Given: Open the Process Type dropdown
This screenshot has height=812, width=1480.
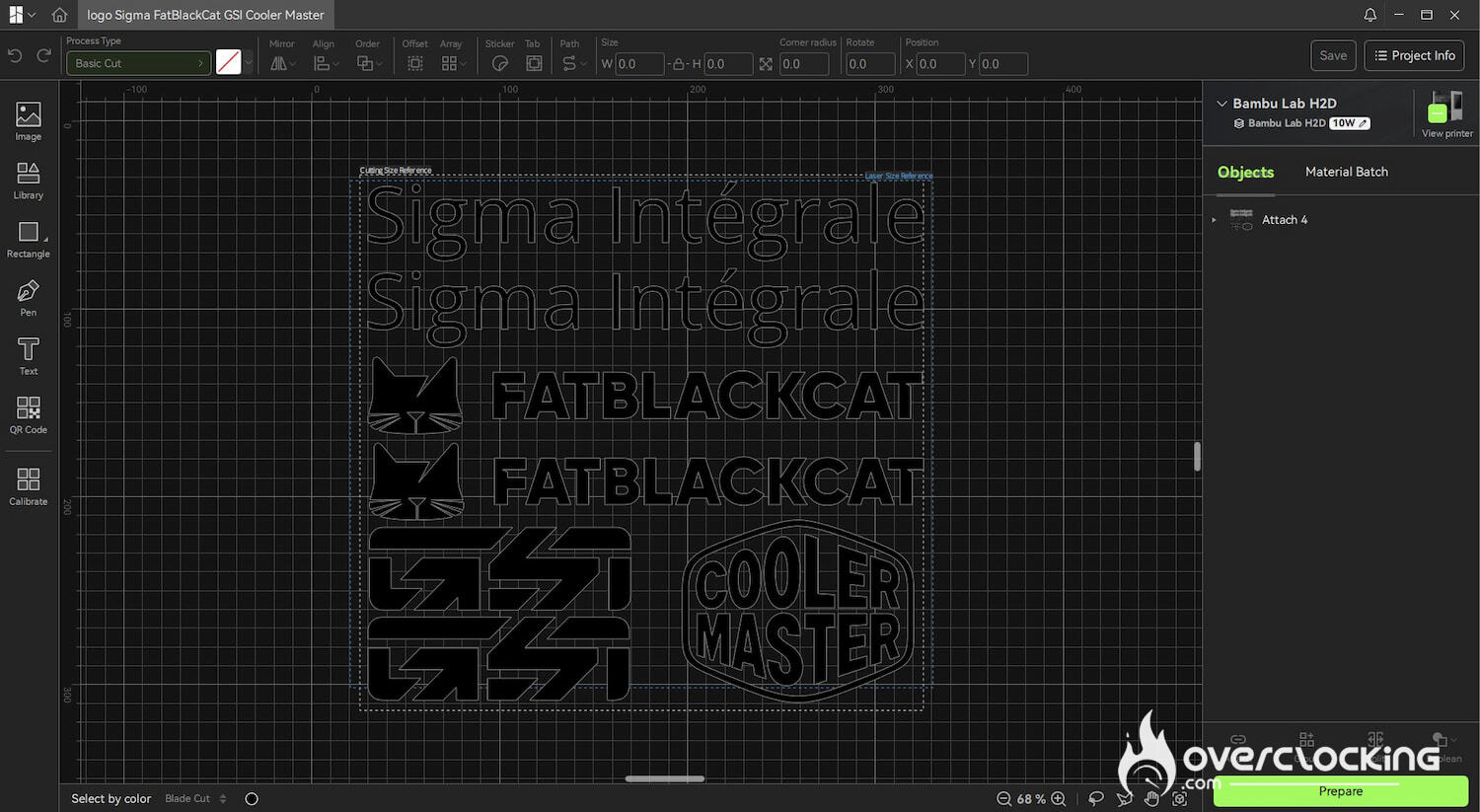Looking at the screenshot, I should pyautogui.click(x=138, y=63).
